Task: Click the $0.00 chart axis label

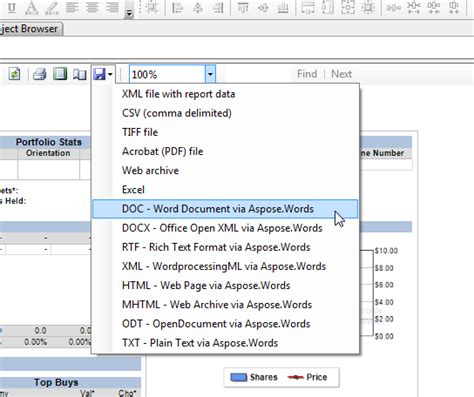Action: point(384,336)
